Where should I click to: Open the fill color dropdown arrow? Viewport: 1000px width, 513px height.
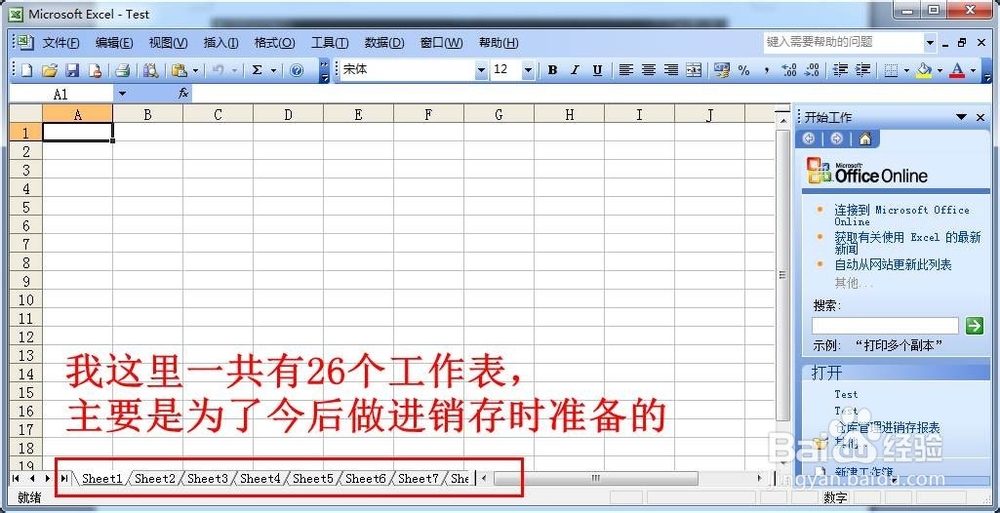point(939,70)
